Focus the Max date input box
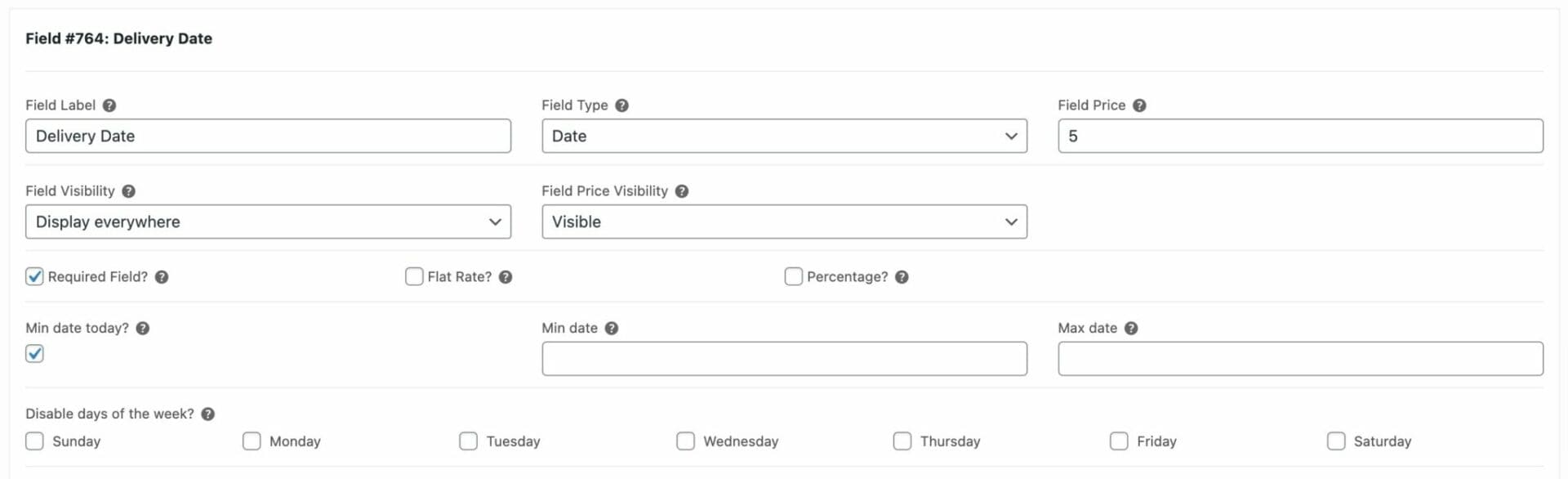Image resolution: width=1568 pixels, height=479 pixels. click(1300, 359)
